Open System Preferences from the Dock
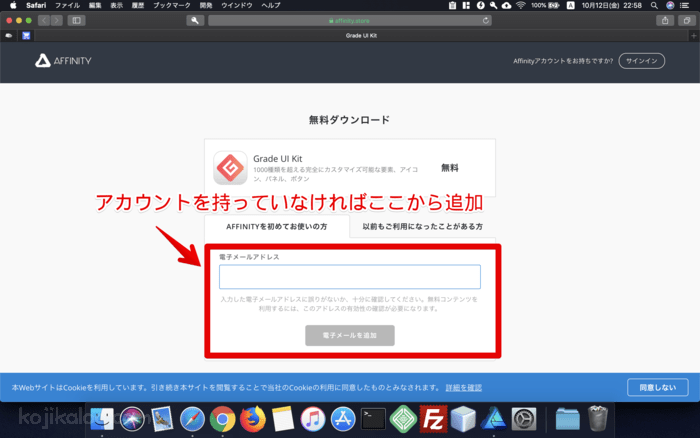Viewport: 700px width, 438px height. (x=524, y=419)
